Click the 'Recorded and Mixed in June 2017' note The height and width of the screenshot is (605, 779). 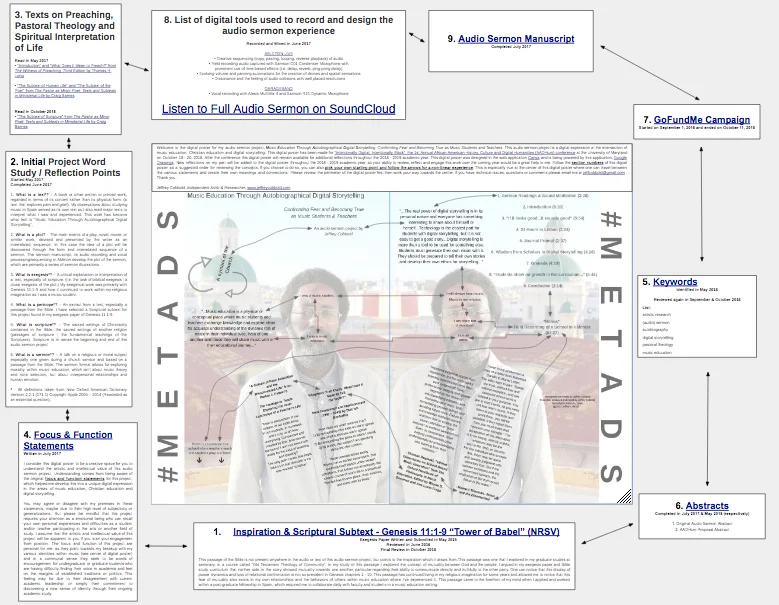pos(278,44)
